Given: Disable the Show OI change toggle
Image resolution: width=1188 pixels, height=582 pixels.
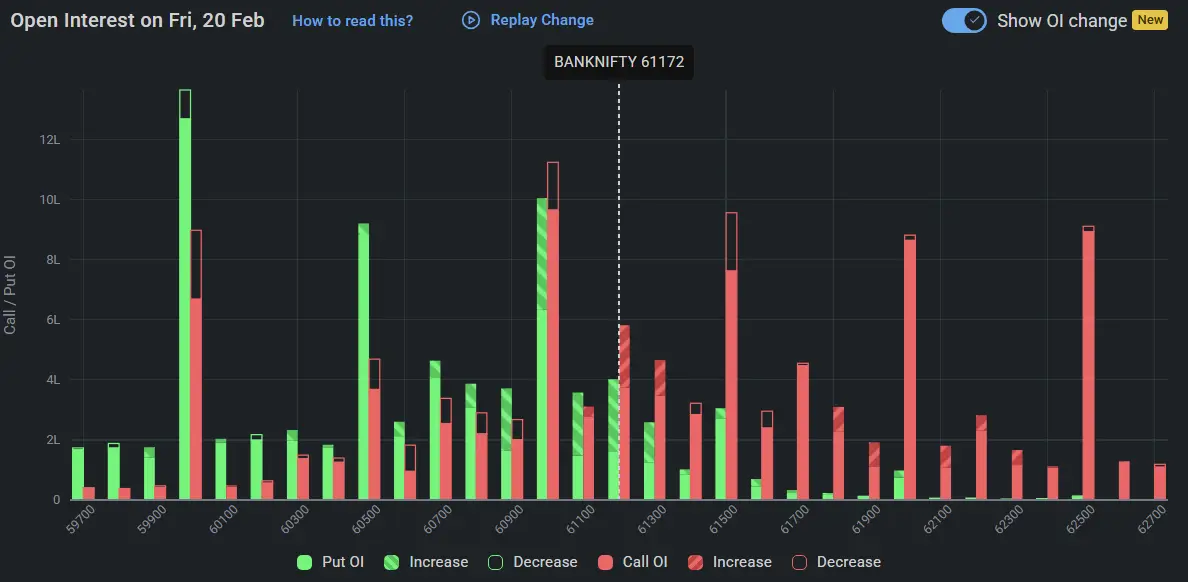Looking at the screenshot, I should click(x=963, y=20).
